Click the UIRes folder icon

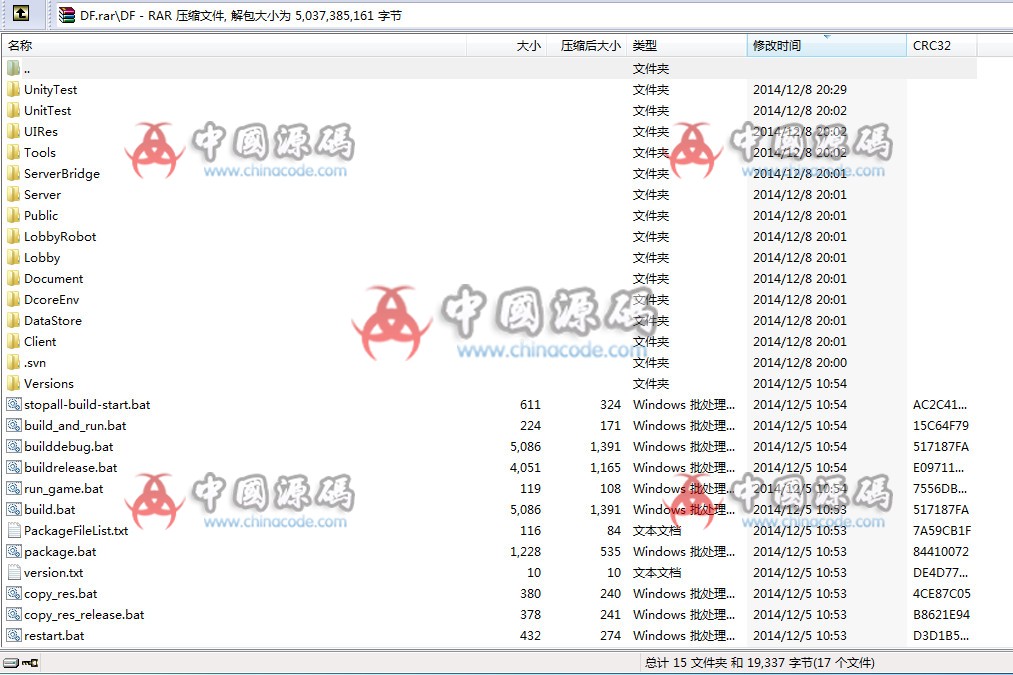click(x=14, y=131)
